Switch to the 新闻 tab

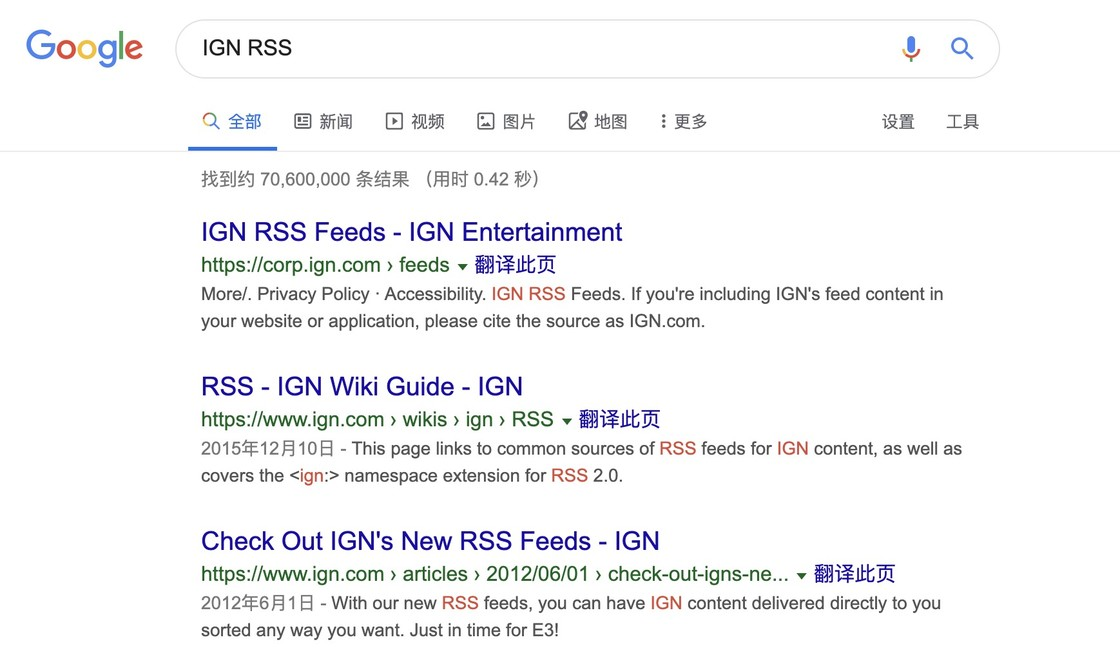pyautogui.click(x=324, y=121)
